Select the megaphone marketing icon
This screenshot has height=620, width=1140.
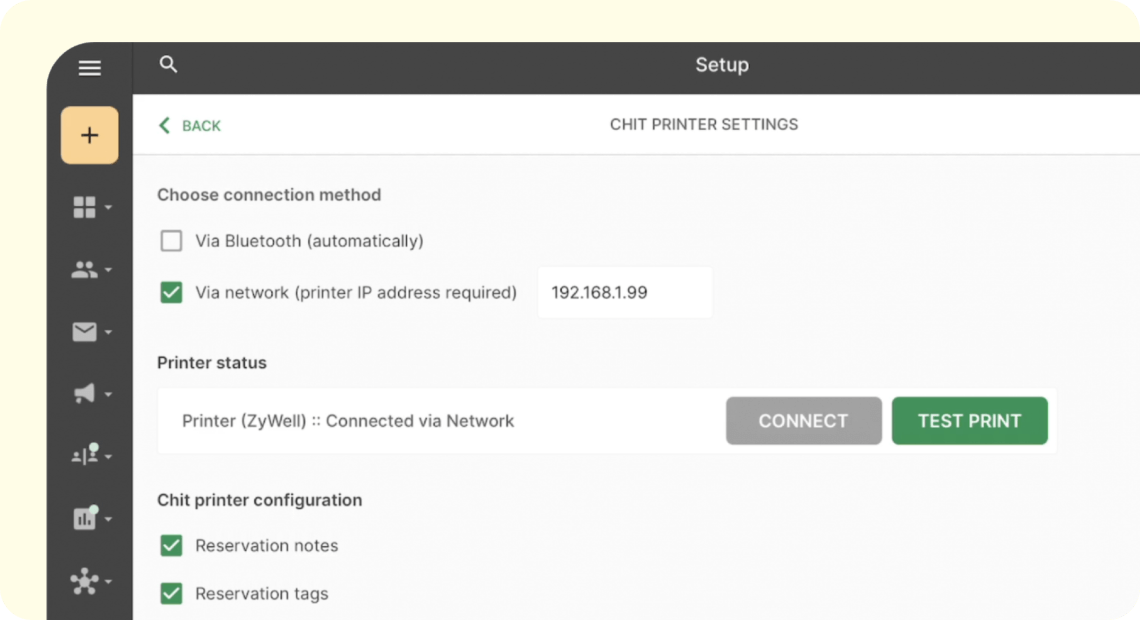pos(85,393)
